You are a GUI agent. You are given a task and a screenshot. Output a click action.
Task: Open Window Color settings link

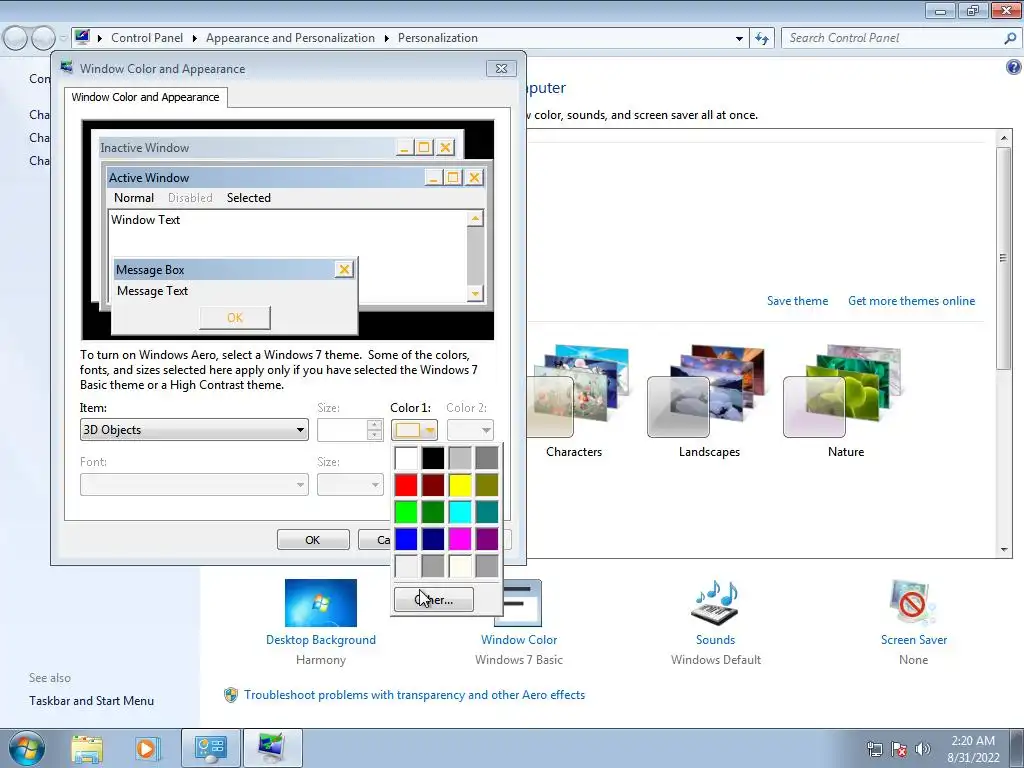coord(519,640)
